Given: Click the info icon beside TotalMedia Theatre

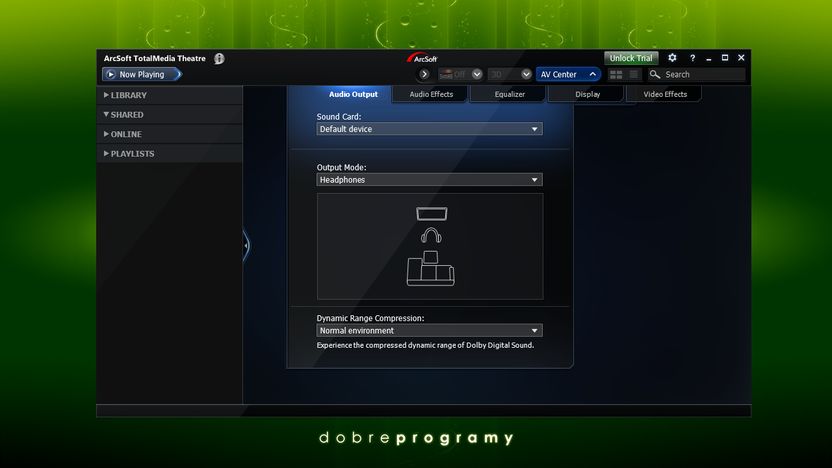Looking at the screenshot, I should [x=219, y=58].
